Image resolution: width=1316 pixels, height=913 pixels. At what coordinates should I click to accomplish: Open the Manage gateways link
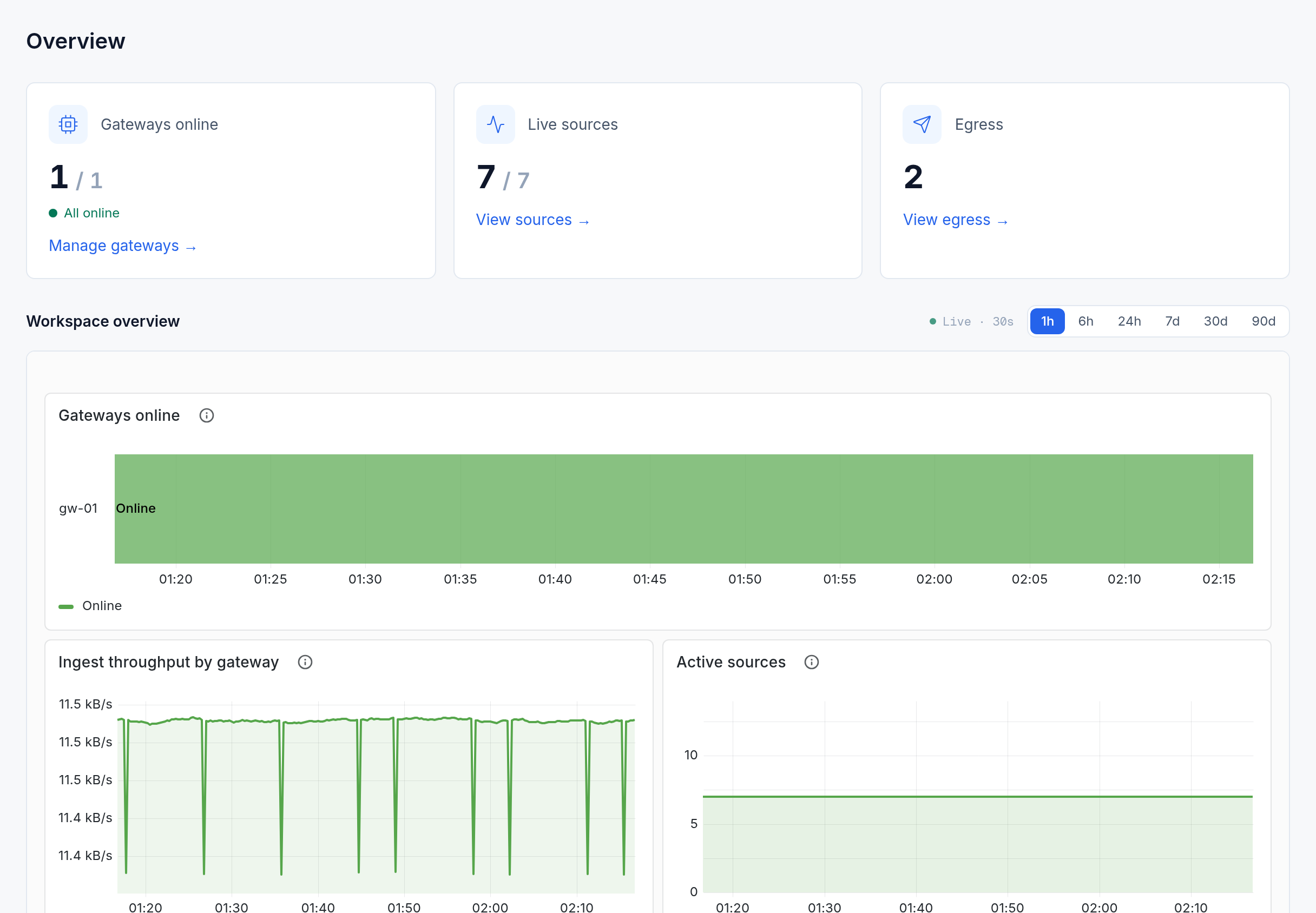tap(122, 246)
